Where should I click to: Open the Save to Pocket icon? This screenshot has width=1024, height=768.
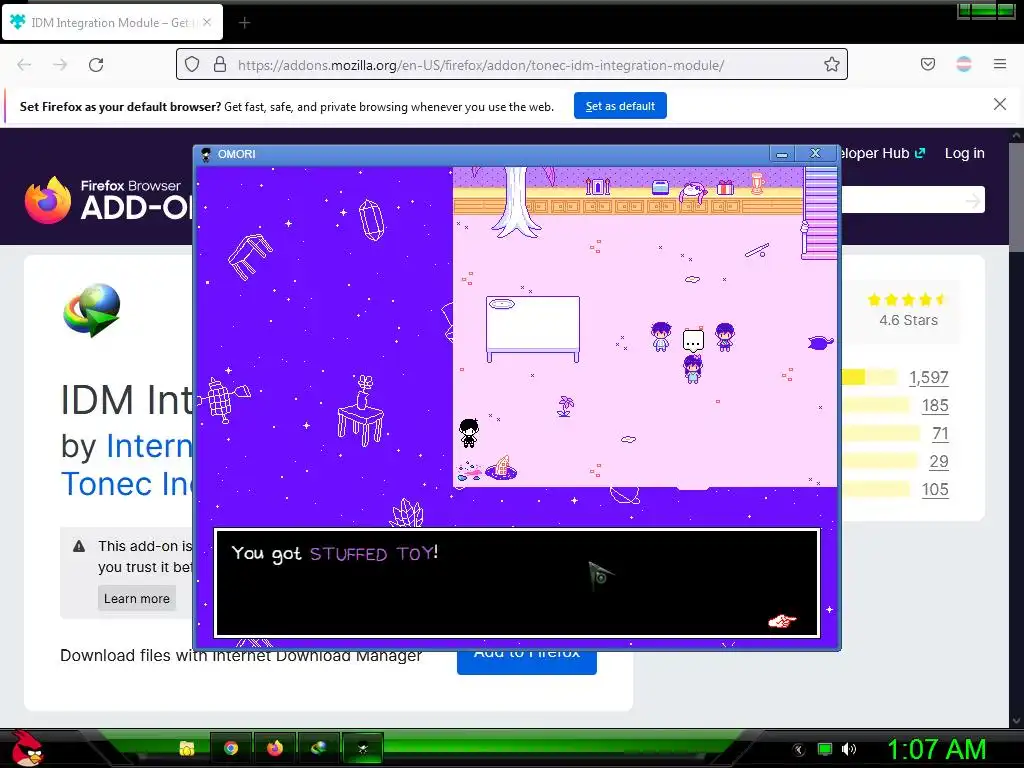(927, 64)
